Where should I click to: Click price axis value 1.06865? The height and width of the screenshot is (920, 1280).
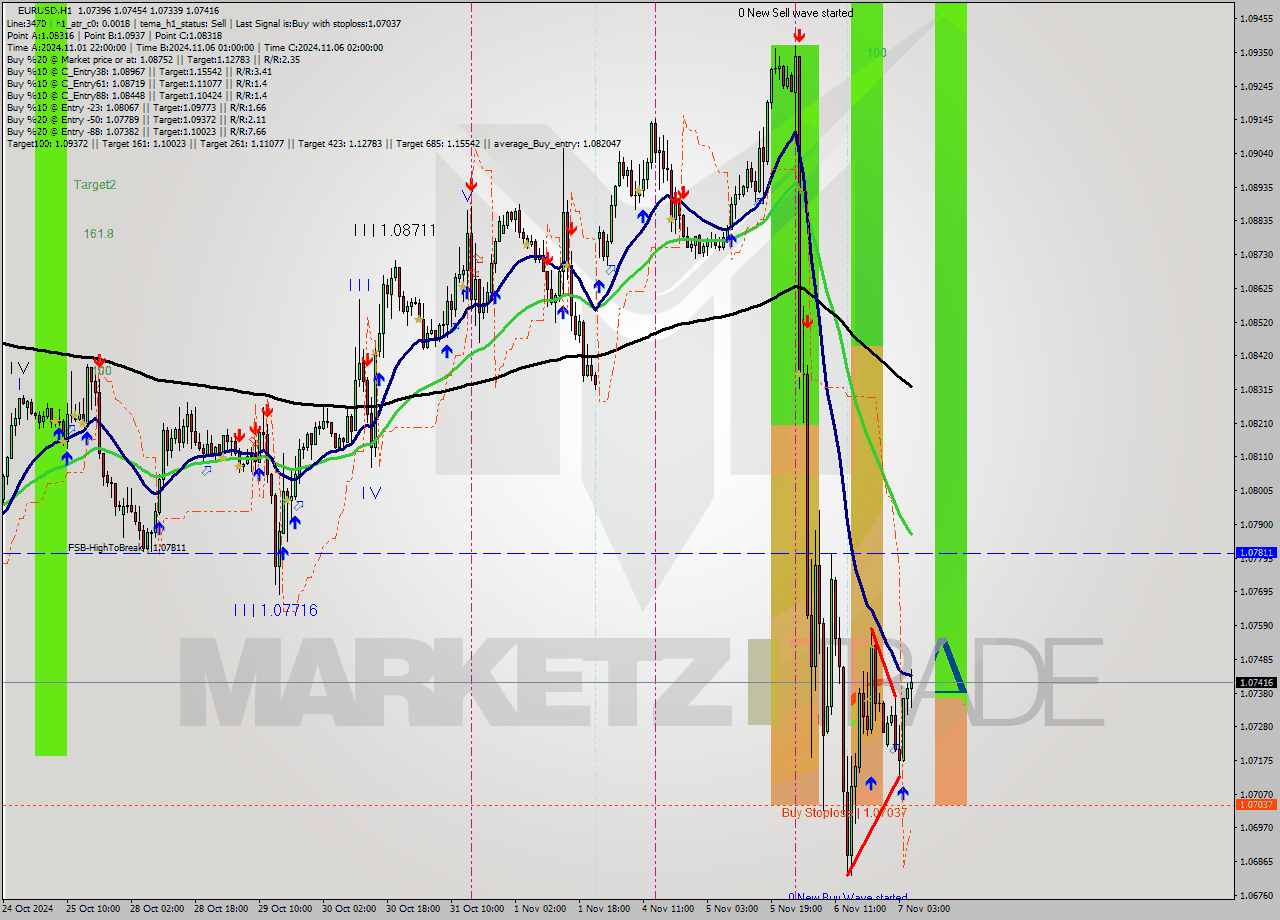tap(1256, 861)
